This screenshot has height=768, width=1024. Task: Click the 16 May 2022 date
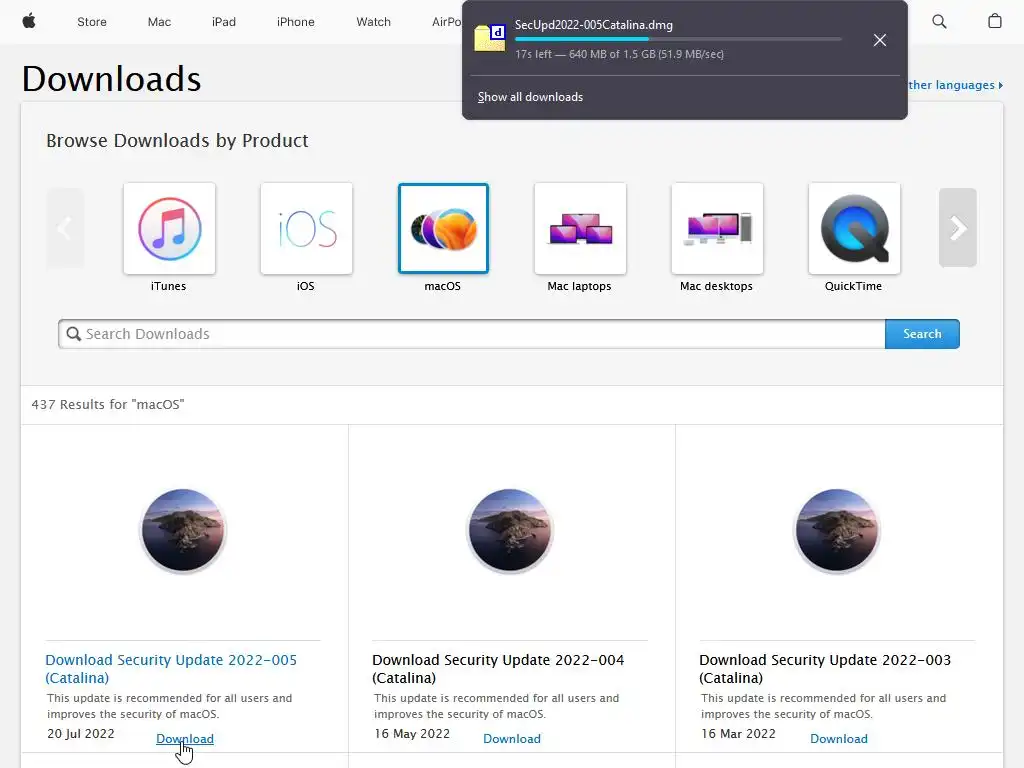412,733
